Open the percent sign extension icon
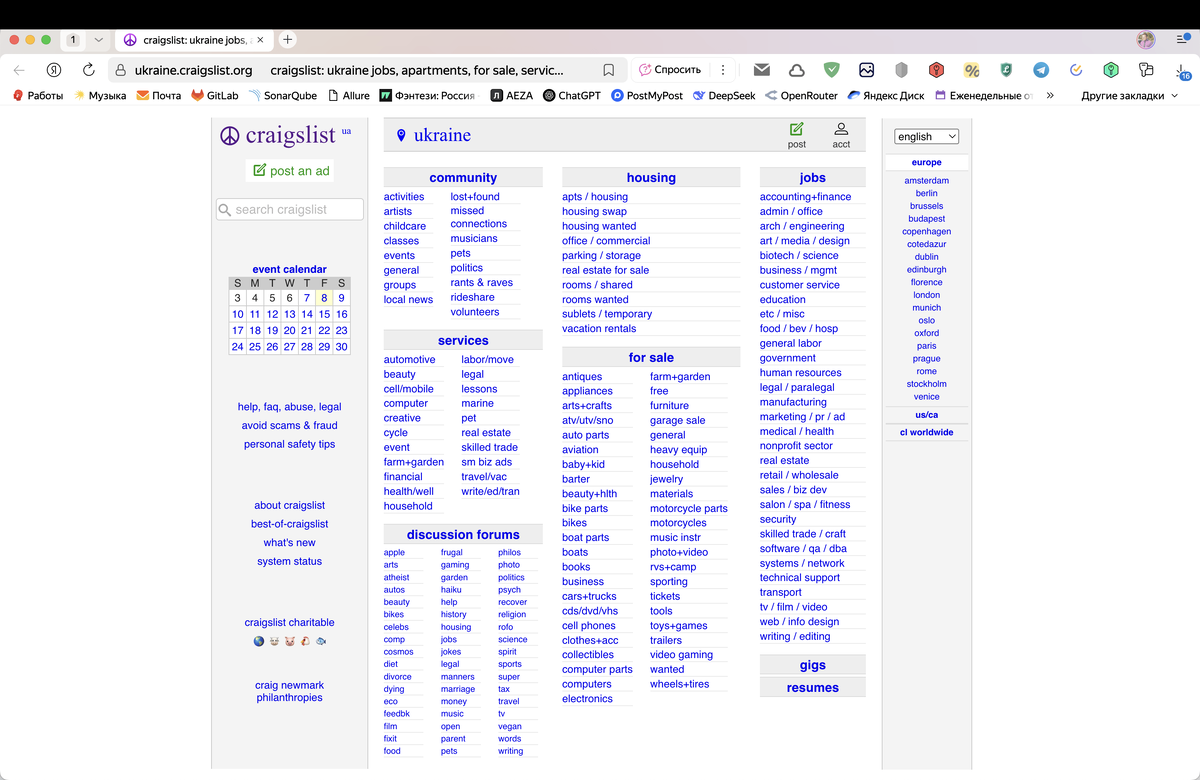The height and width of the screenshot is (780, 1200). pos(971,70)
